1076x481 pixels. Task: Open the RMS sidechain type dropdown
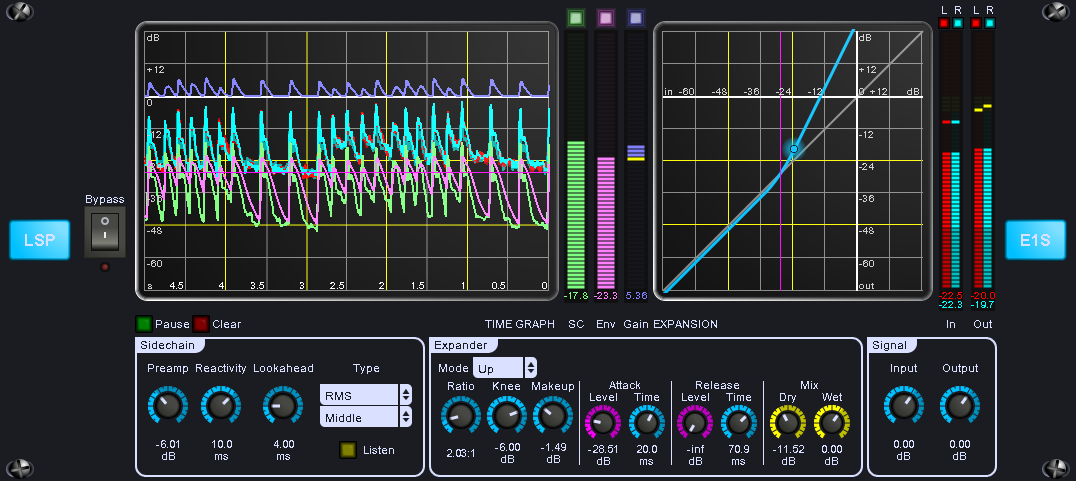366,394
